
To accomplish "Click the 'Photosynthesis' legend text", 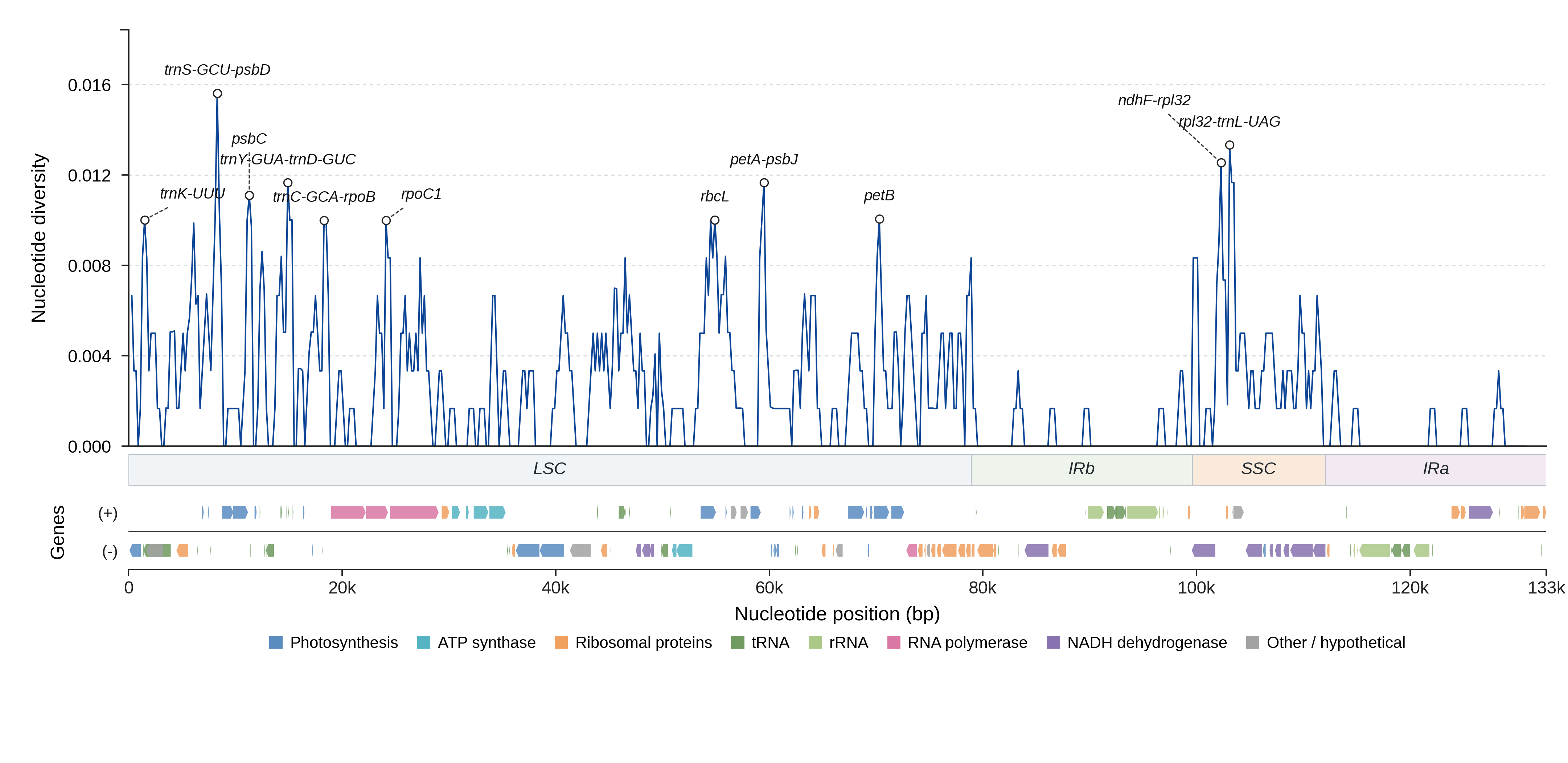I will pyautogui.click(x=344, y=642).
